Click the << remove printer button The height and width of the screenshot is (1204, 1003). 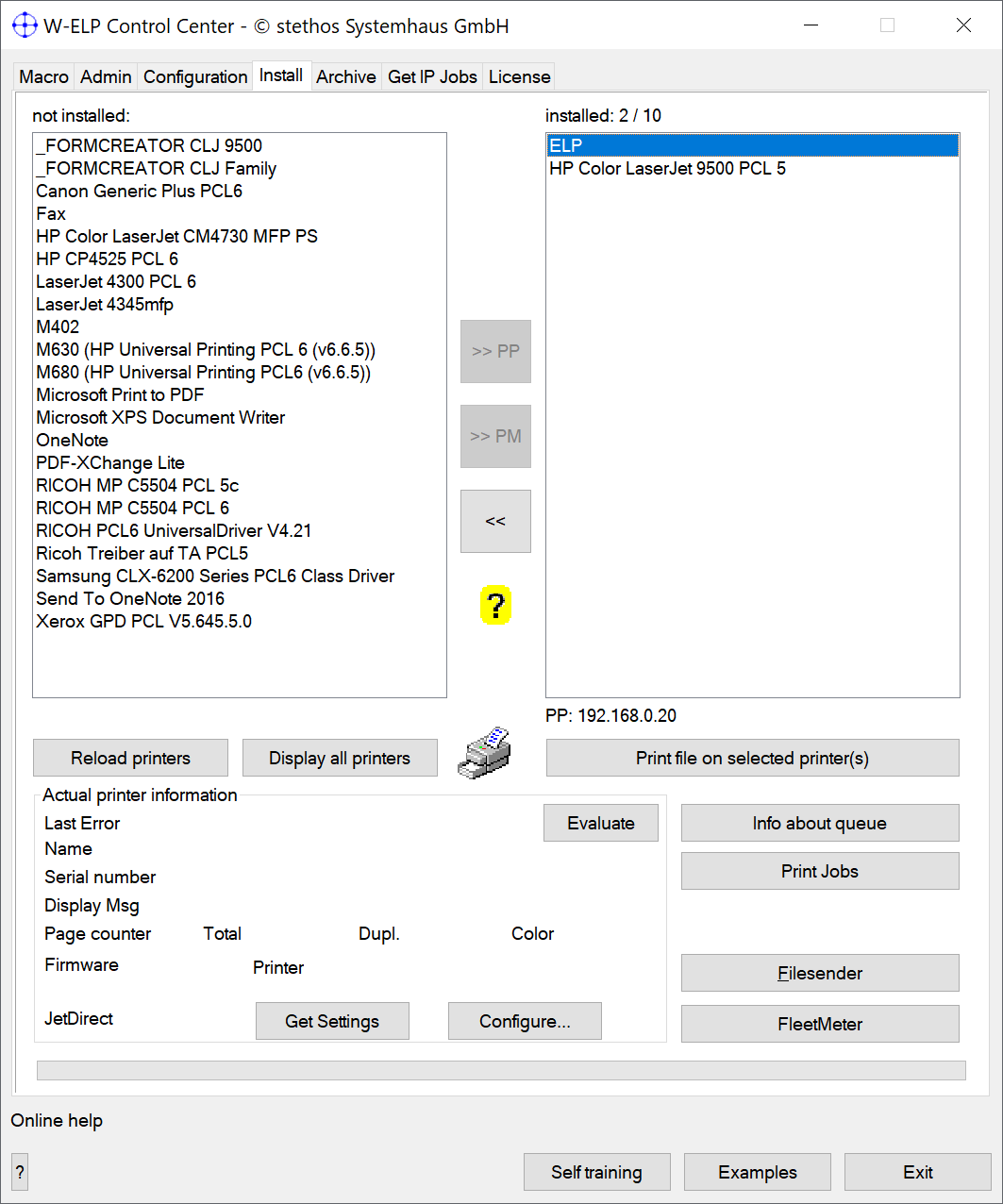(x=495, y=521)
